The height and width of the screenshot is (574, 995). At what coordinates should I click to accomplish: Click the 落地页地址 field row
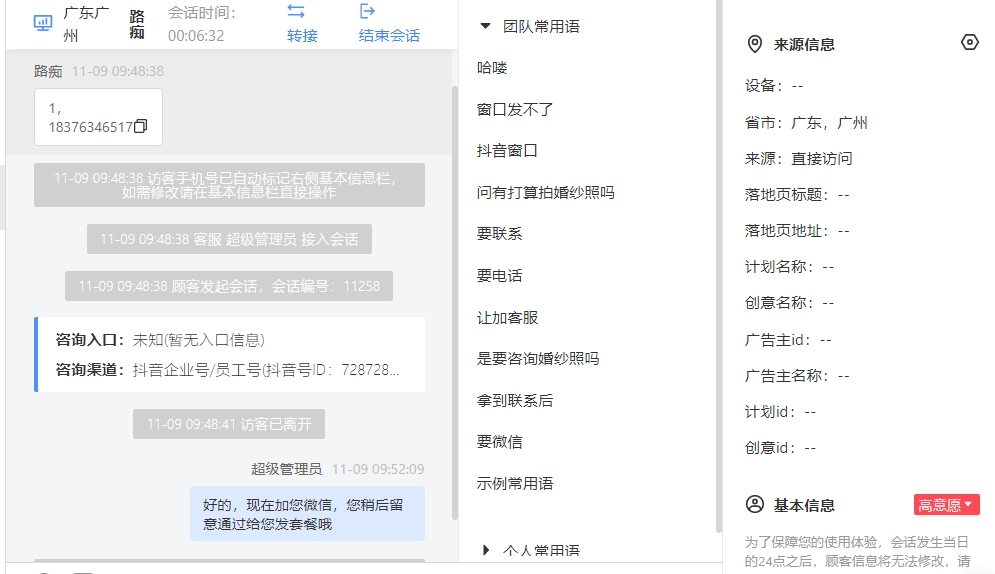tap(797, 231)
